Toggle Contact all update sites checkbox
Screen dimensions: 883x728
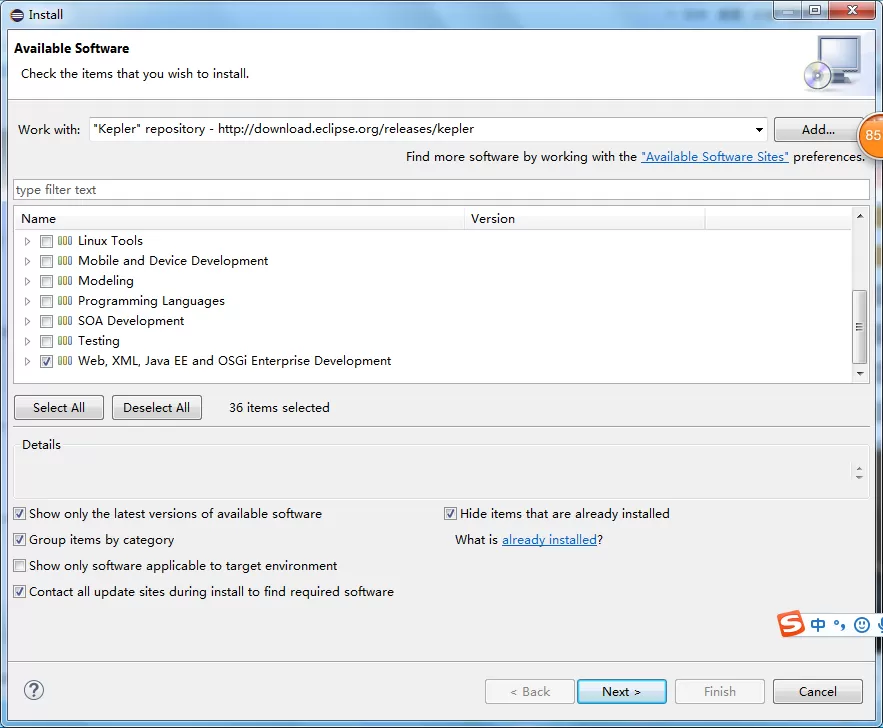(20, 592)
